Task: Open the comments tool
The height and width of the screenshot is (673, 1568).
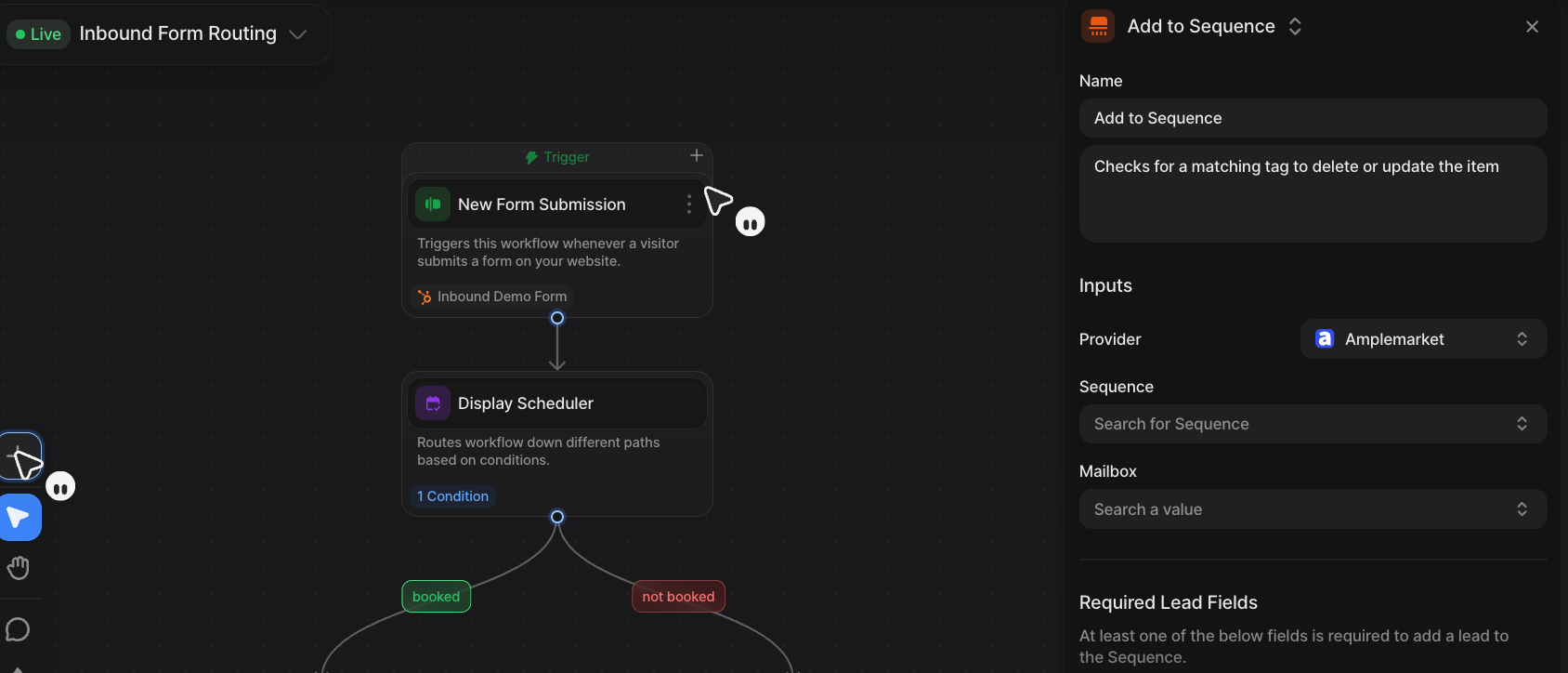Action: tap(19, 629)
